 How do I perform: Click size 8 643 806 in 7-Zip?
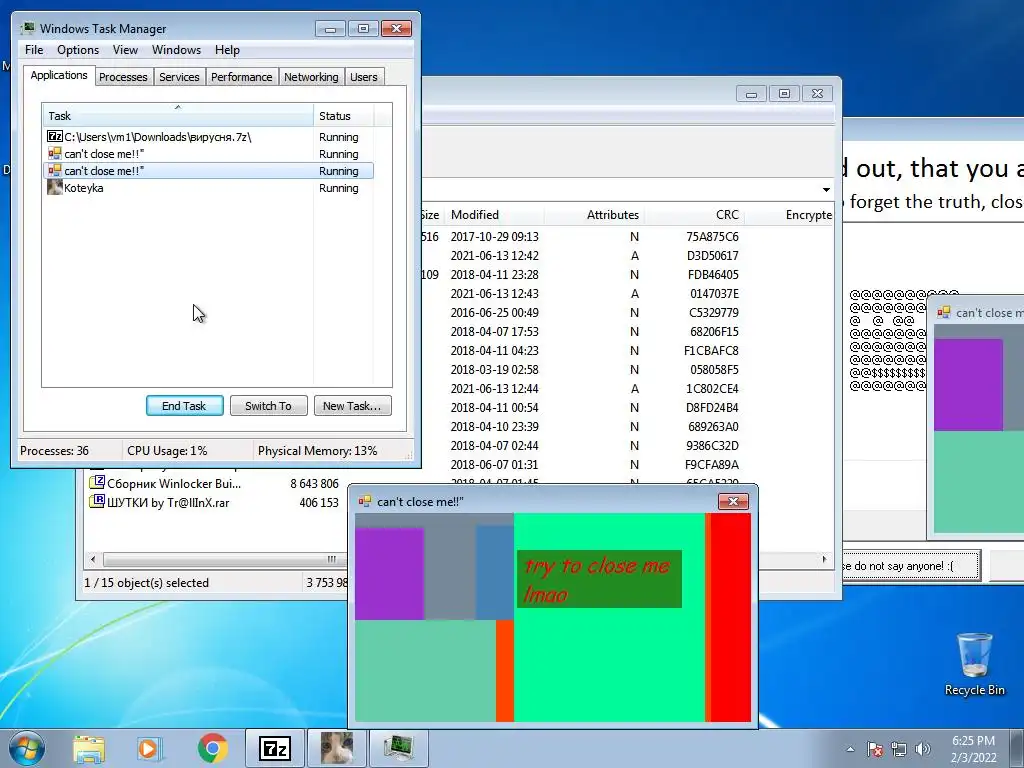(x=314, y=484)
